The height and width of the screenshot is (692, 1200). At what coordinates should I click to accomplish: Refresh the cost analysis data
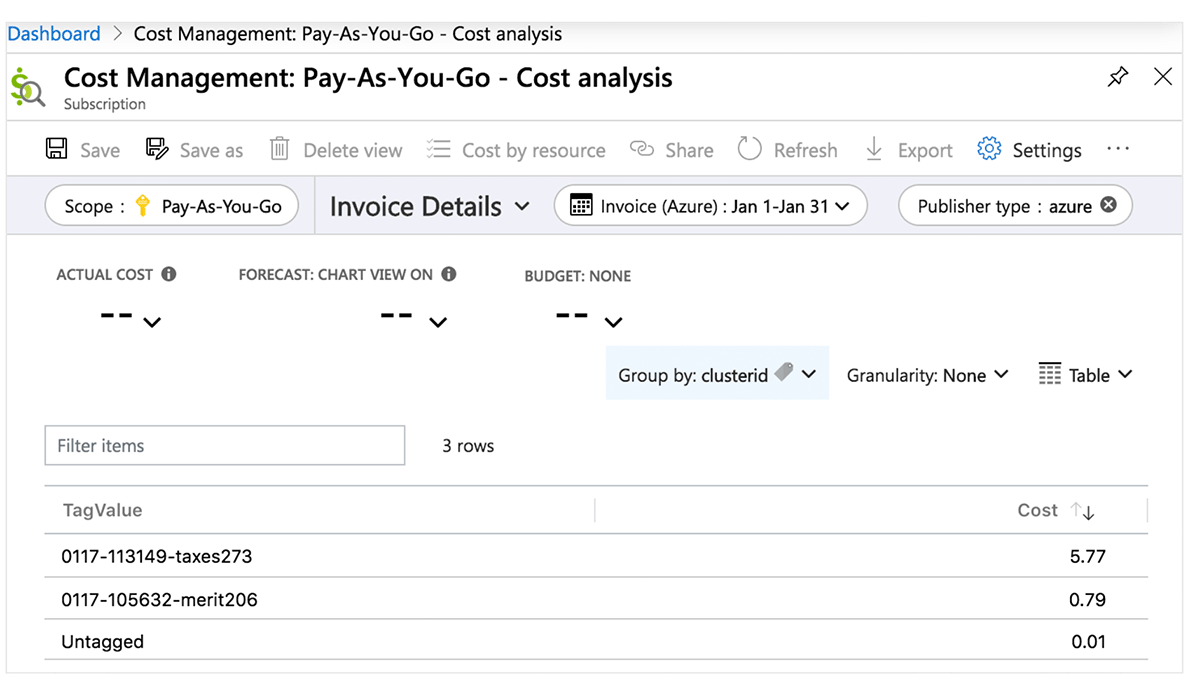coord(749,150)
